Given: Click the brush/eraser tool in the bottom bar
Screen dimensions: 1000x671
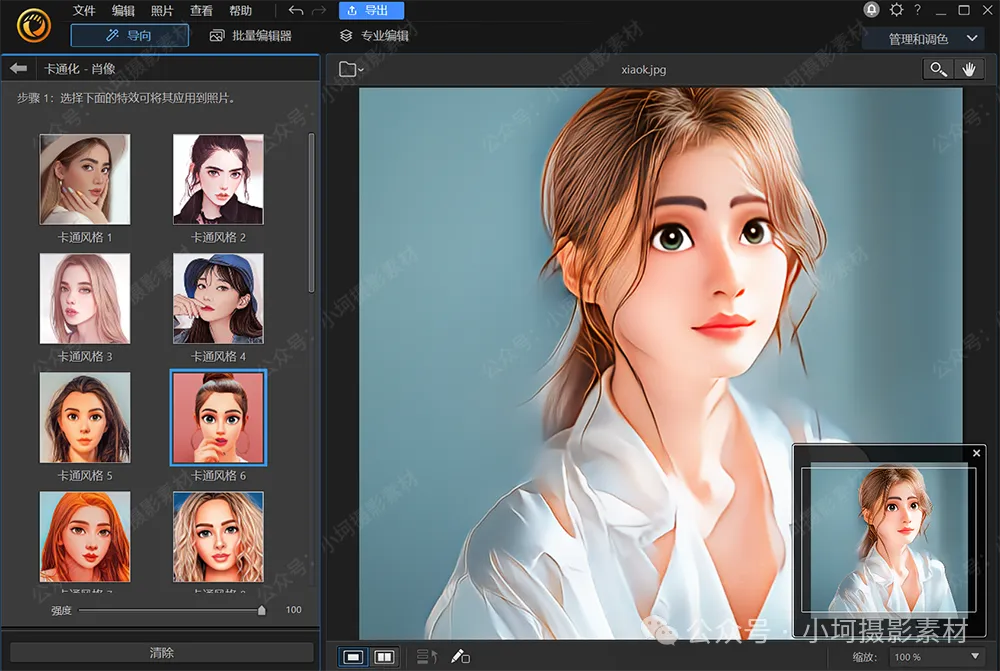Looking at the screenshot, I should click(x=460, y=657).
